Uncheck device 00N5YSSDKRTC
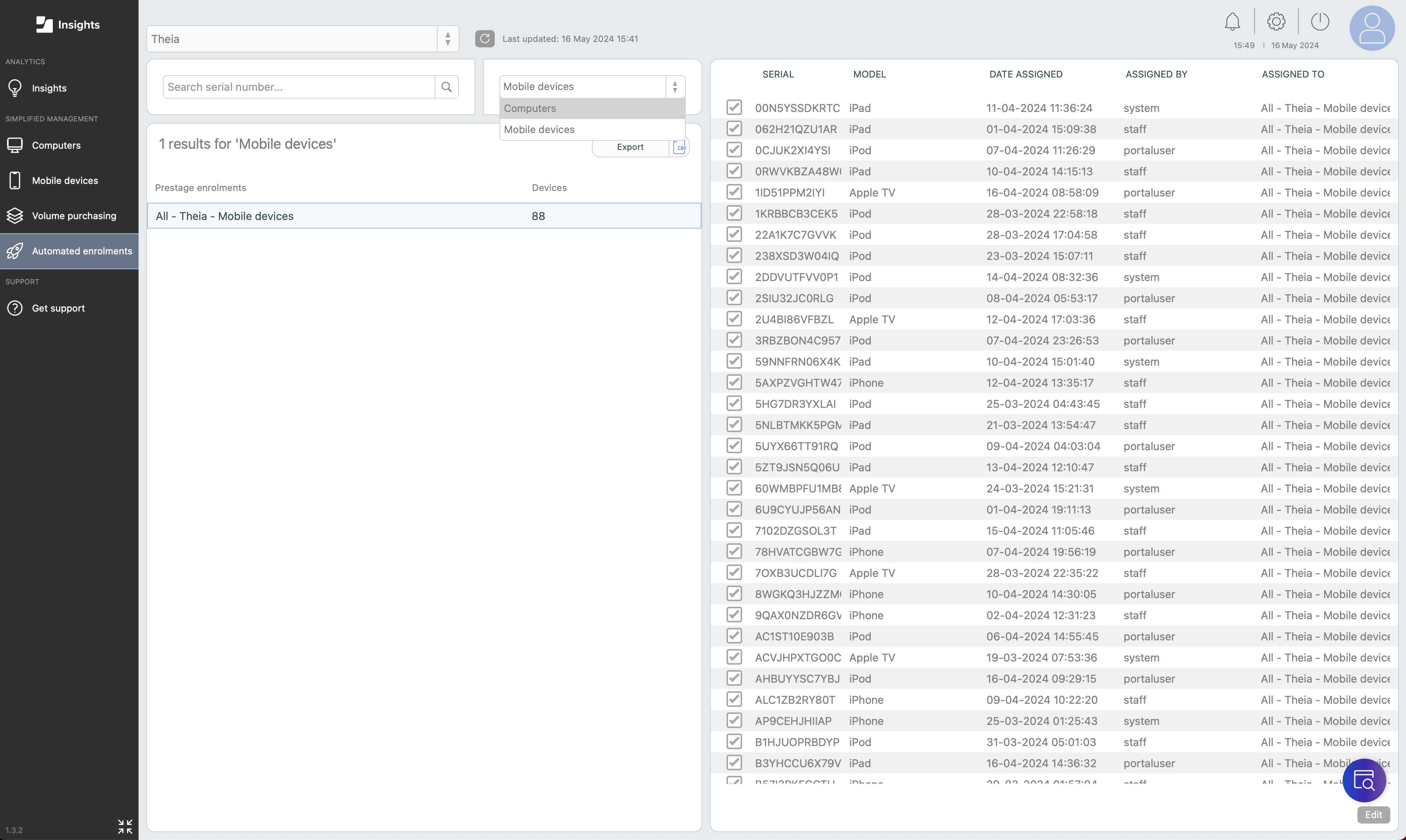 734,107
